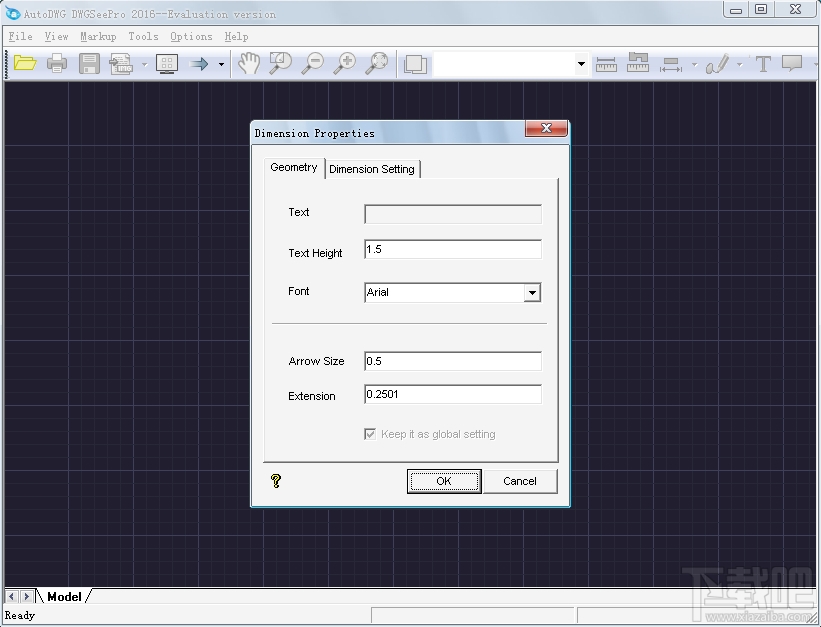821x627 pixels.
Task: Click the yellow question mark help icon
Action: tap(276, 481)
